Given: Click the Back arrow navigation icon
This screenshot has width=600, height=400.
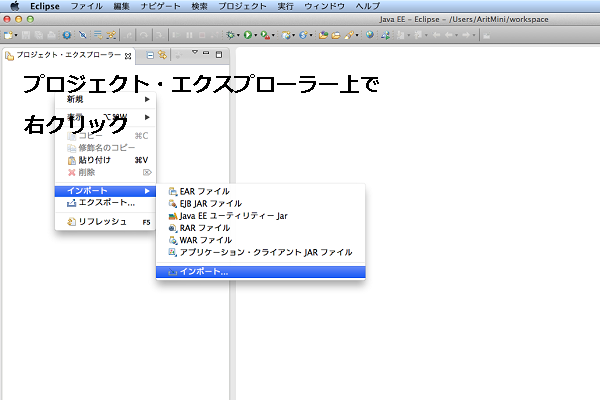Looking at the screenshot, I should [449, 35].
